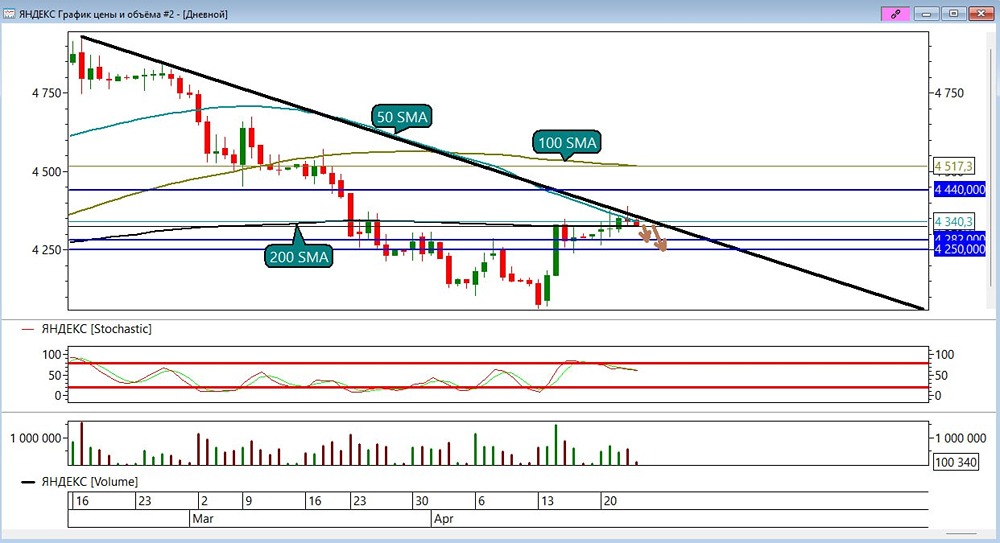Close the ЯНДЕКС chart window
1000x543 pixels.
click(982, 13)
